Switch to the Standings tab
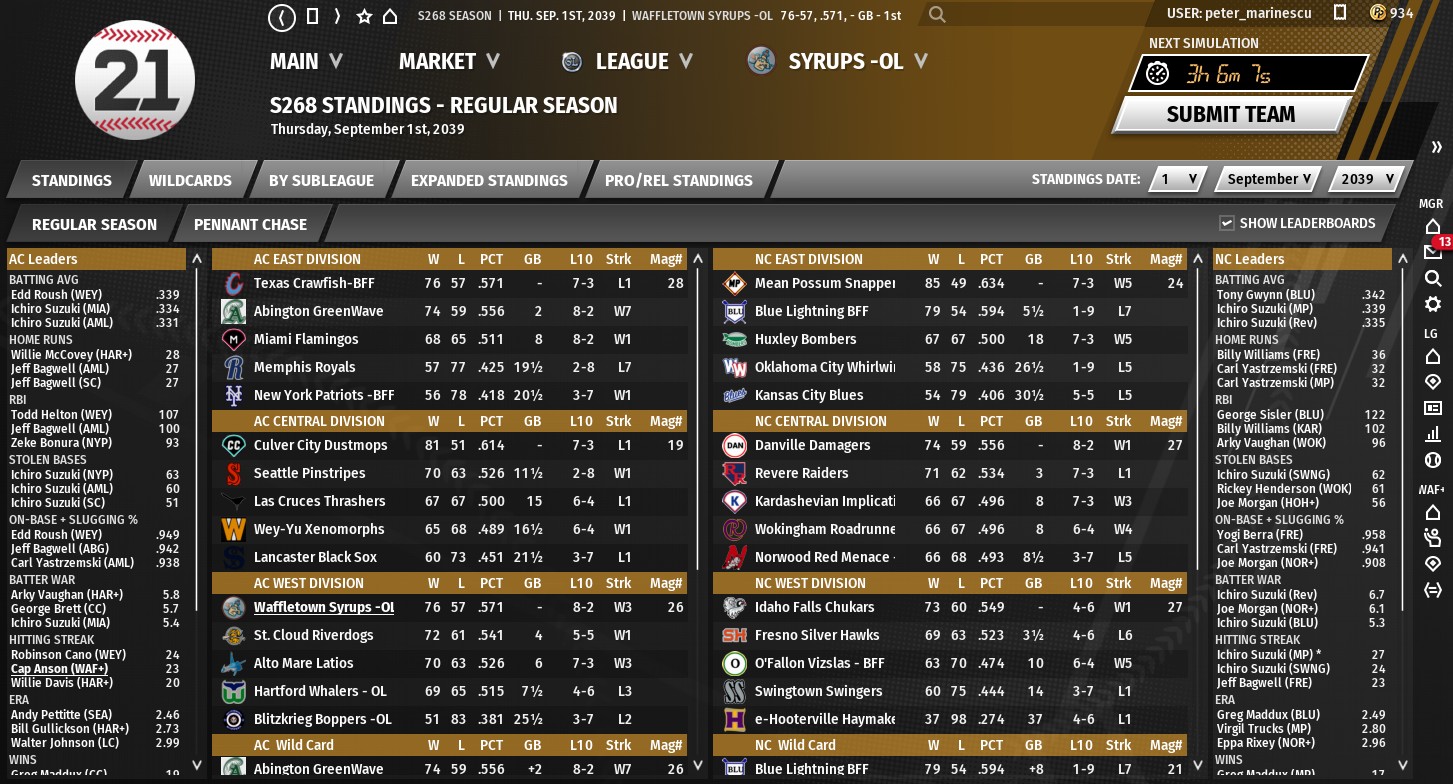1453x784 pixels. pos(72,180)
